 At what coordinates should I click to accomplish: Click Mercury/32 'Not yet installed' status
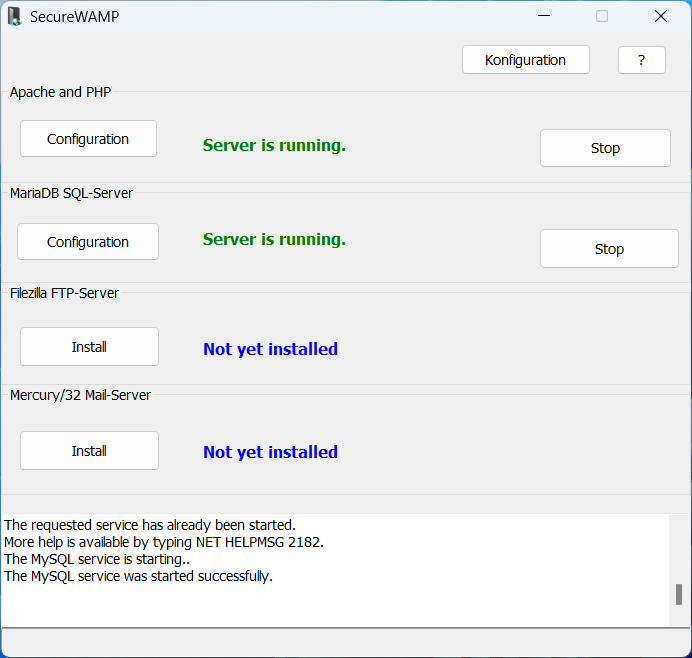point(271,452)
